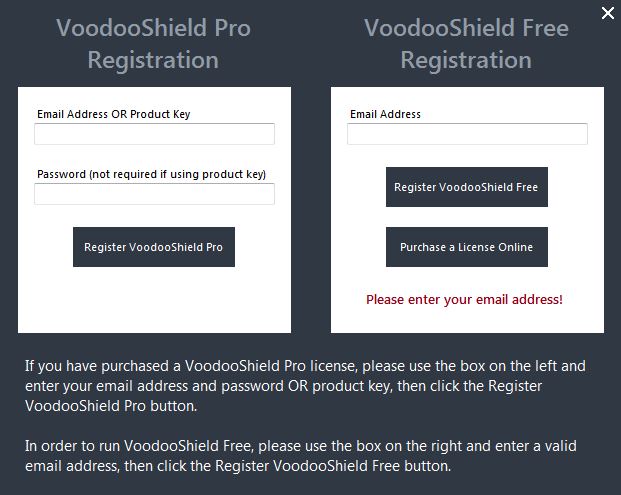The width and height of the screenshot is (621, 495).
Task: Click the 'Email Address' label in Free panel
Action: (385, 114)
